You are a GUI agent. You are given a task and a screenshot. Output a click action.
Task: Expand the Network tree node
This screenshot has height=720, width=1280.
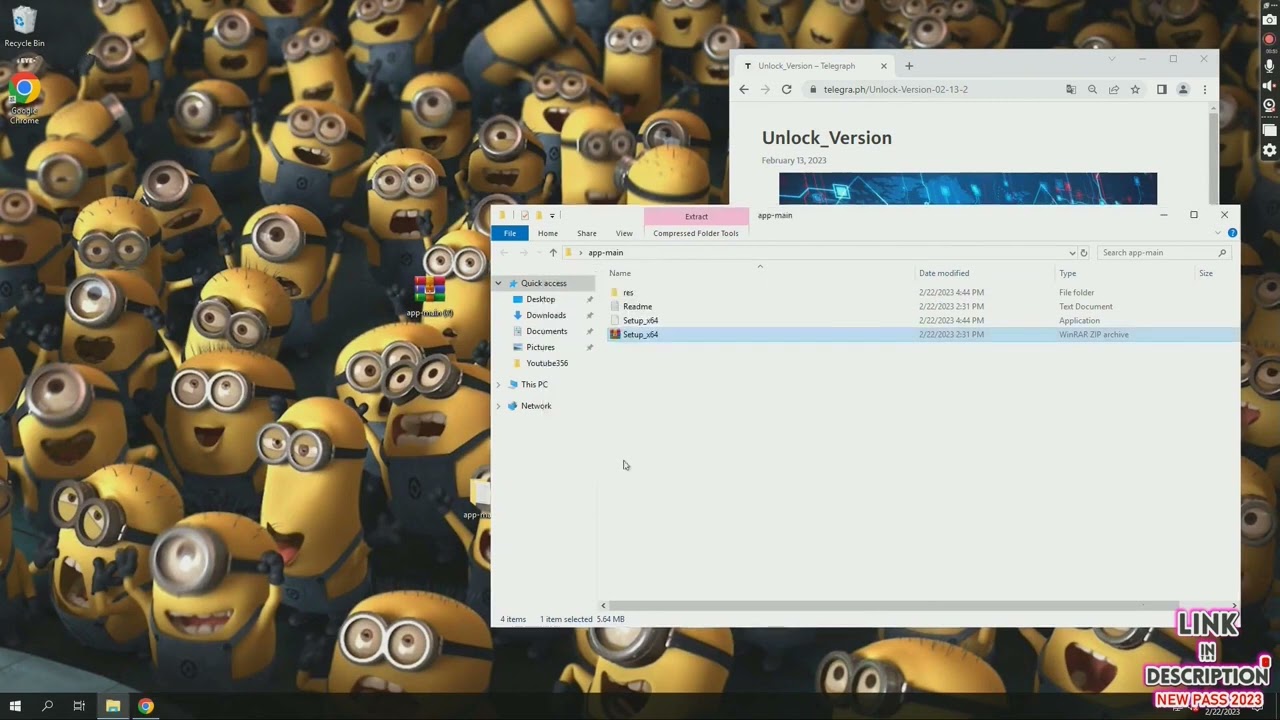[x=498, y=406]
